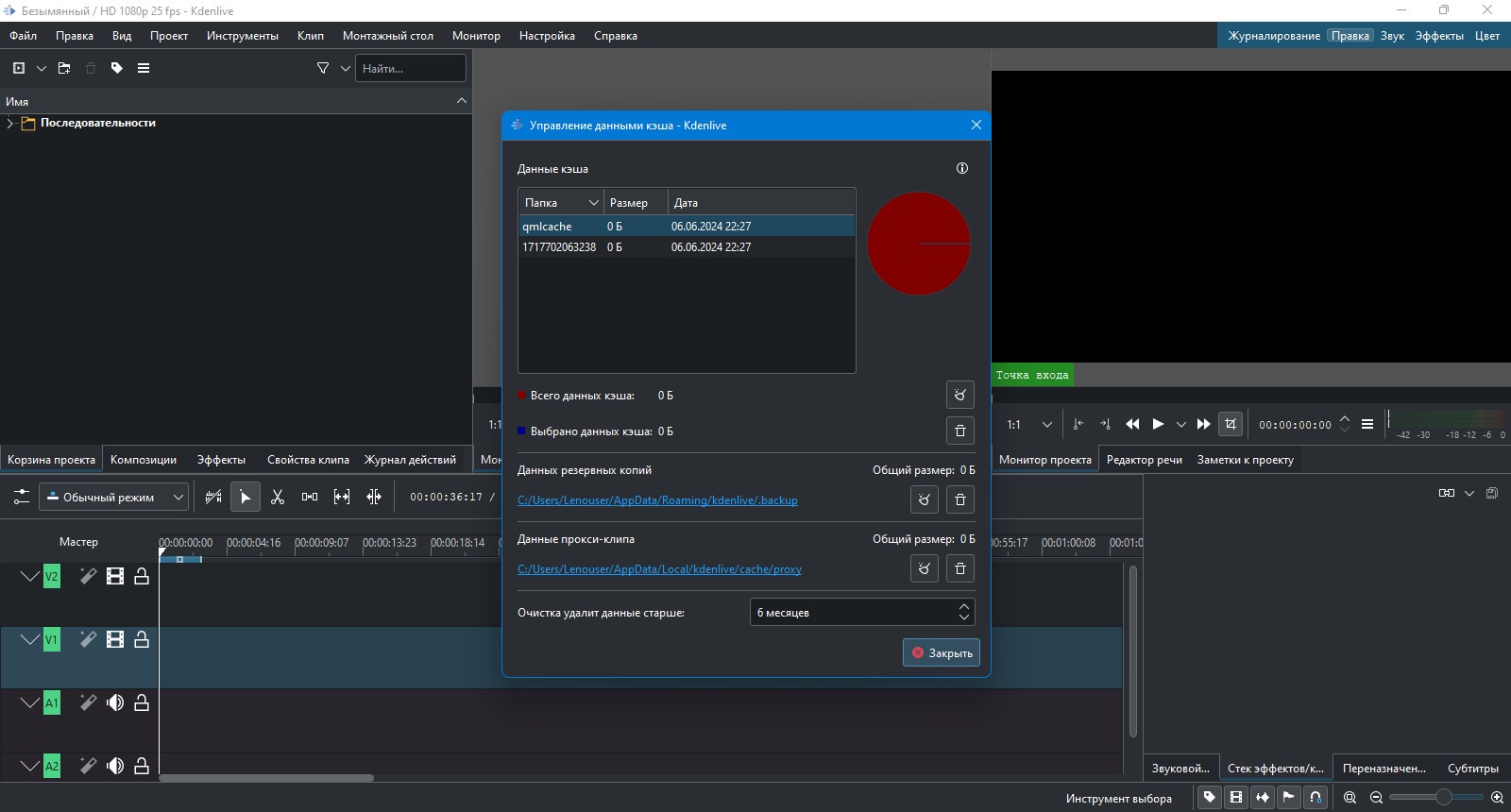1511x812 pixels.
Task: Select the razor (scissors) tool
Action: (x=278, y=497)
